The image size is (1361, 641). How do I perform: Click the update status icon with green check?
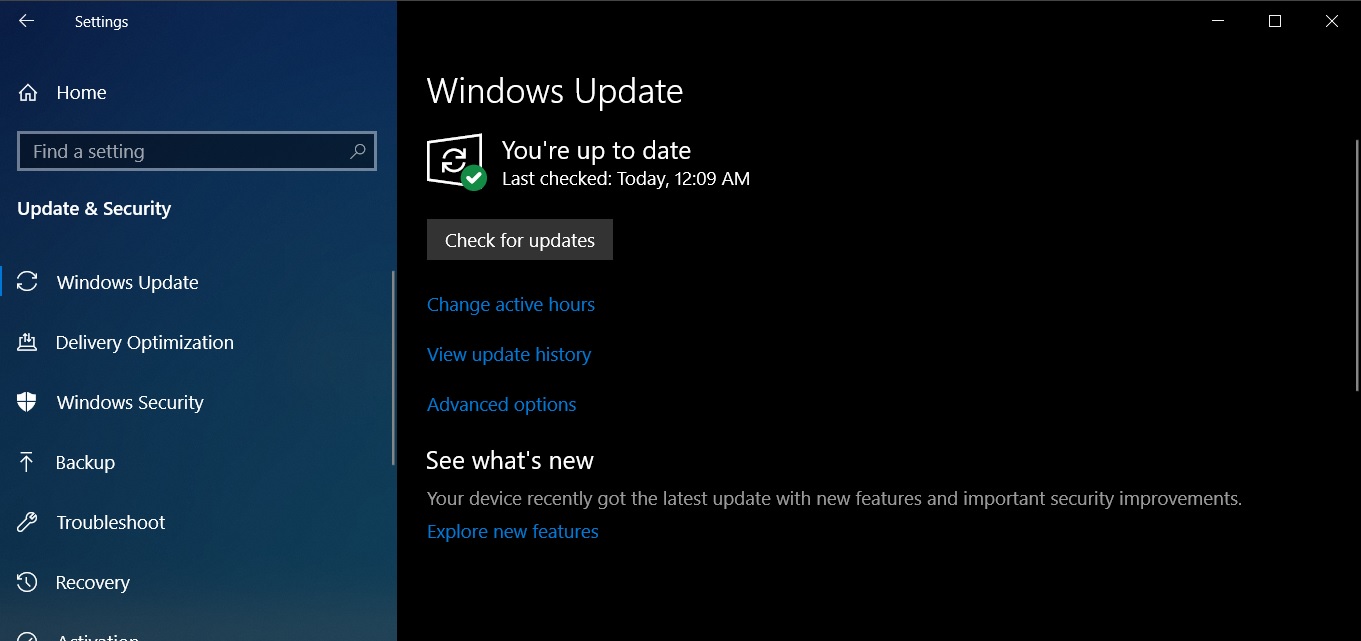(x=456, y=161)
